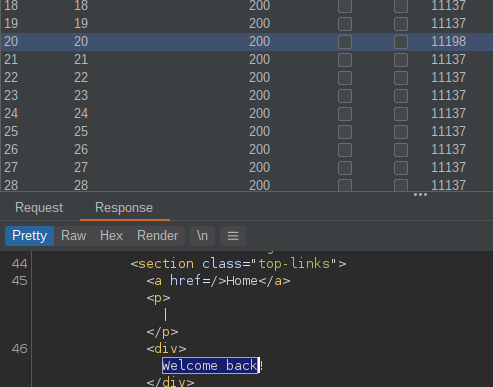
Task: Click the highlighted "Welcome back" text in response
Action: click(210, 366)
